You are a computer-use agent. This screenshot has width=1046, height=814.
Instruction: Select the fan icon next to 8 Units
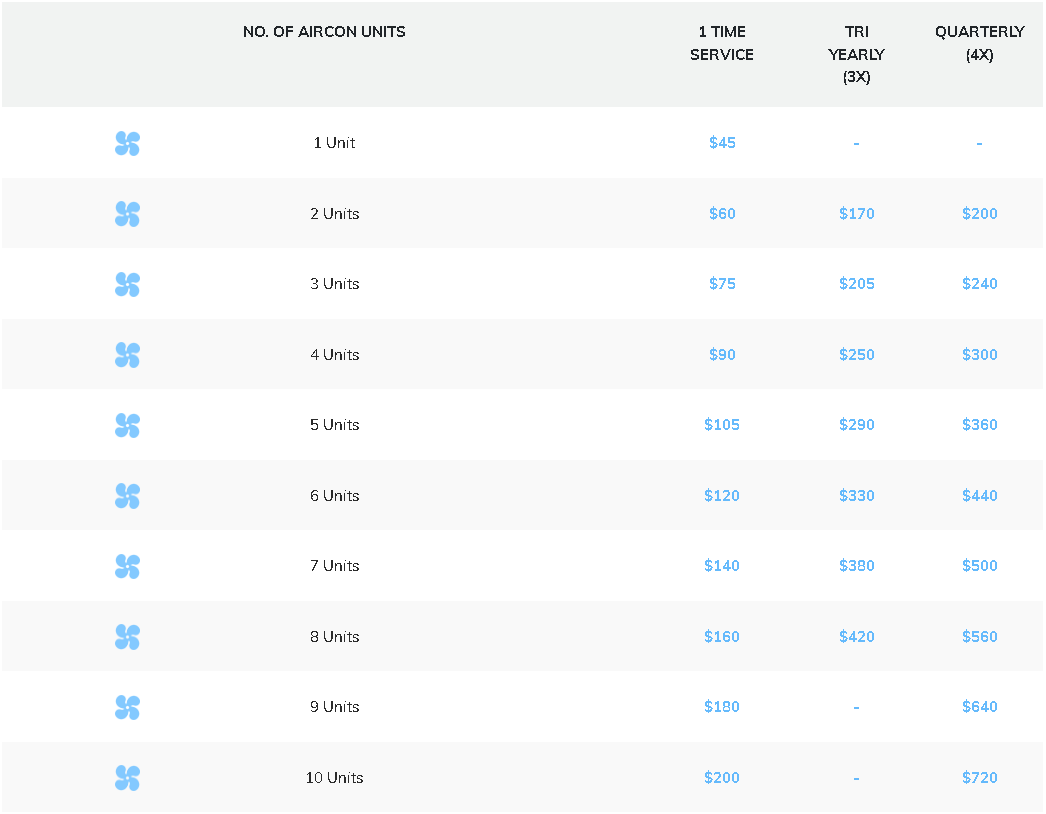click(127, 637)
